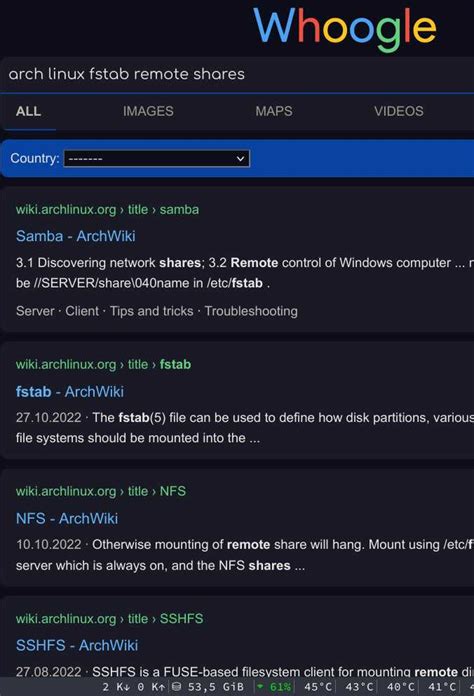Open the Tips and tricks sublink
474x696 pixels.
pos(151,311)
